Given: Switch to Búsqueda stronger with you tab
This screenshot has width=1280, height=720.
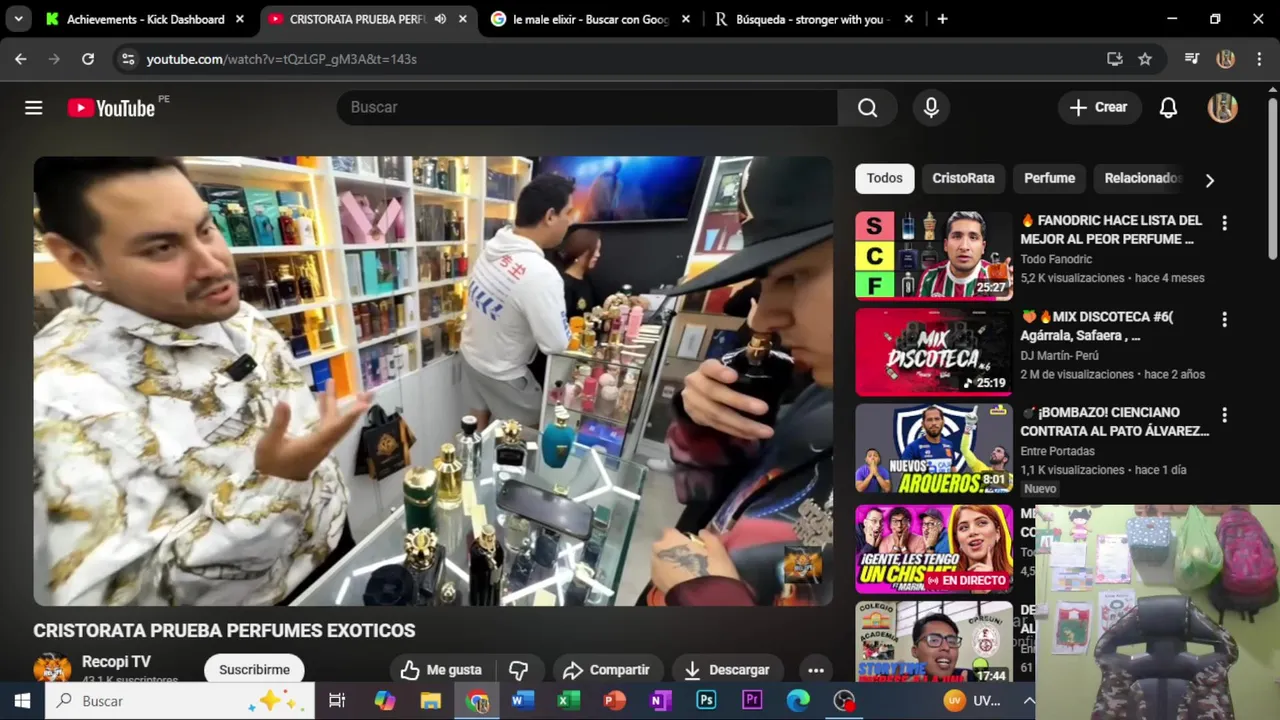Looking at the screenshot, I should pyautogui.click(x=813, y=19).
